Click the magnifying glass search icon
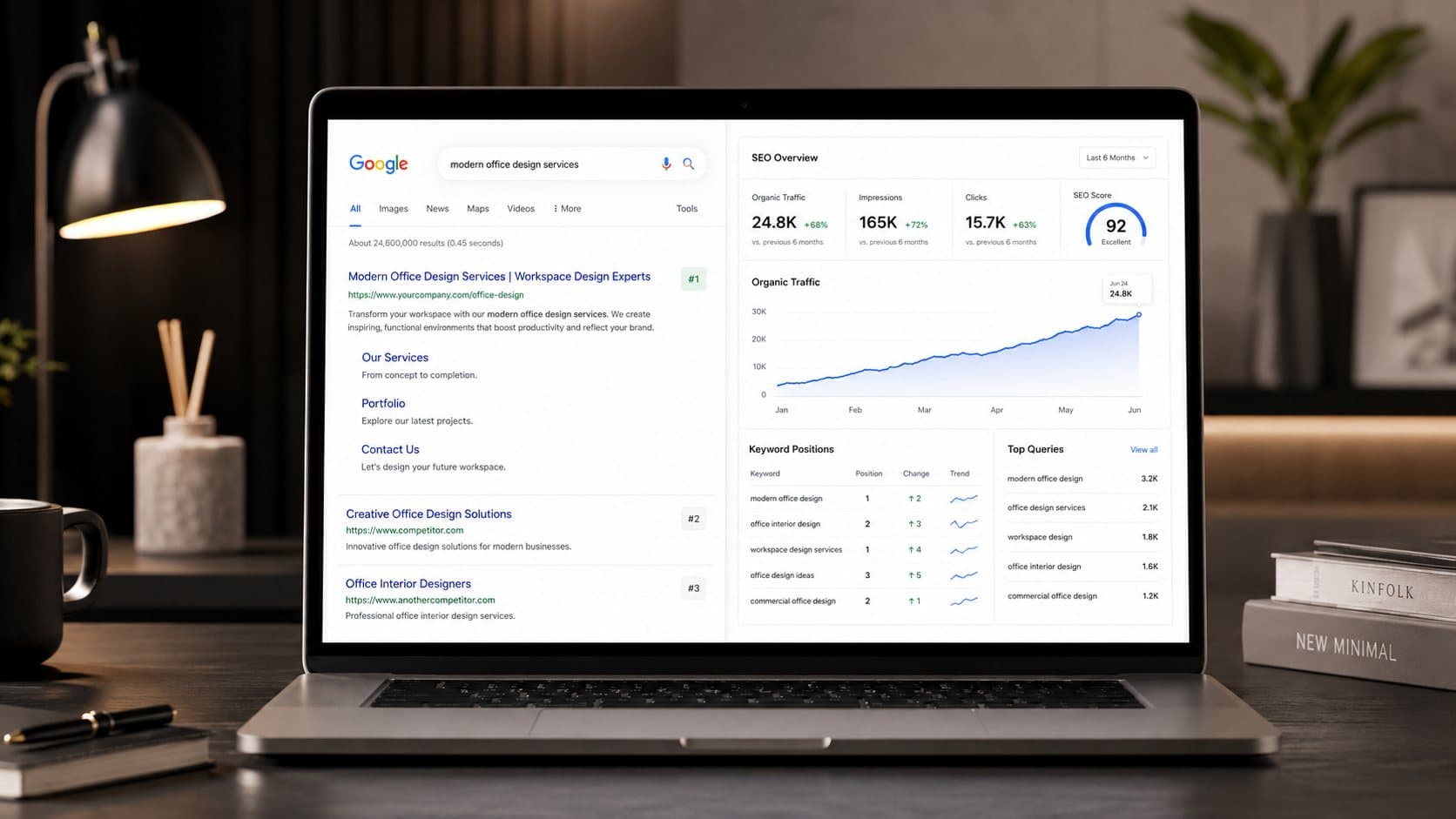This screenshot has width=1456, height=819. point(688,164)
